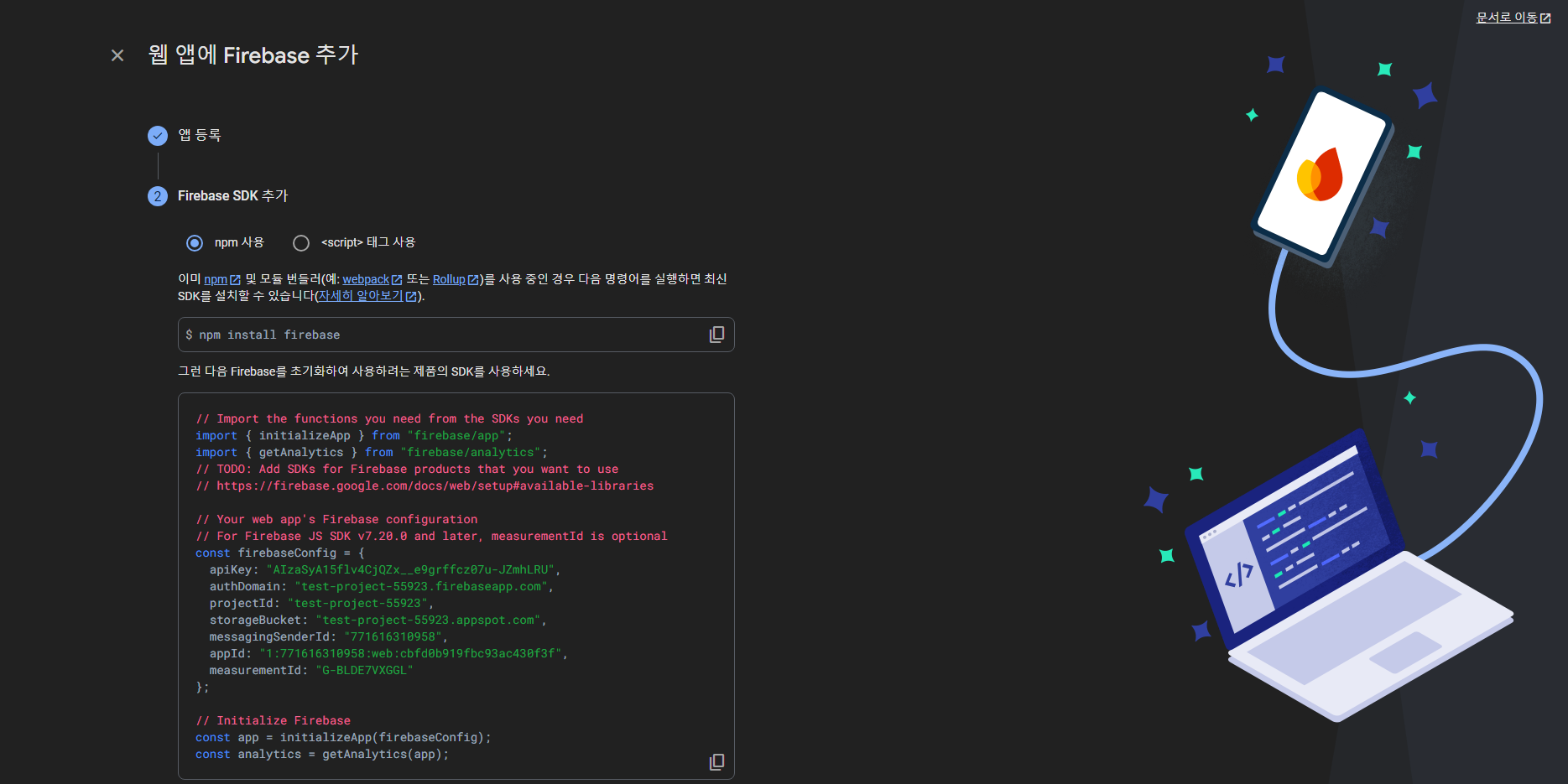This screenshot has height=784, width=1568.
Task: Open the Rollup link
Action: pos(456,279)
